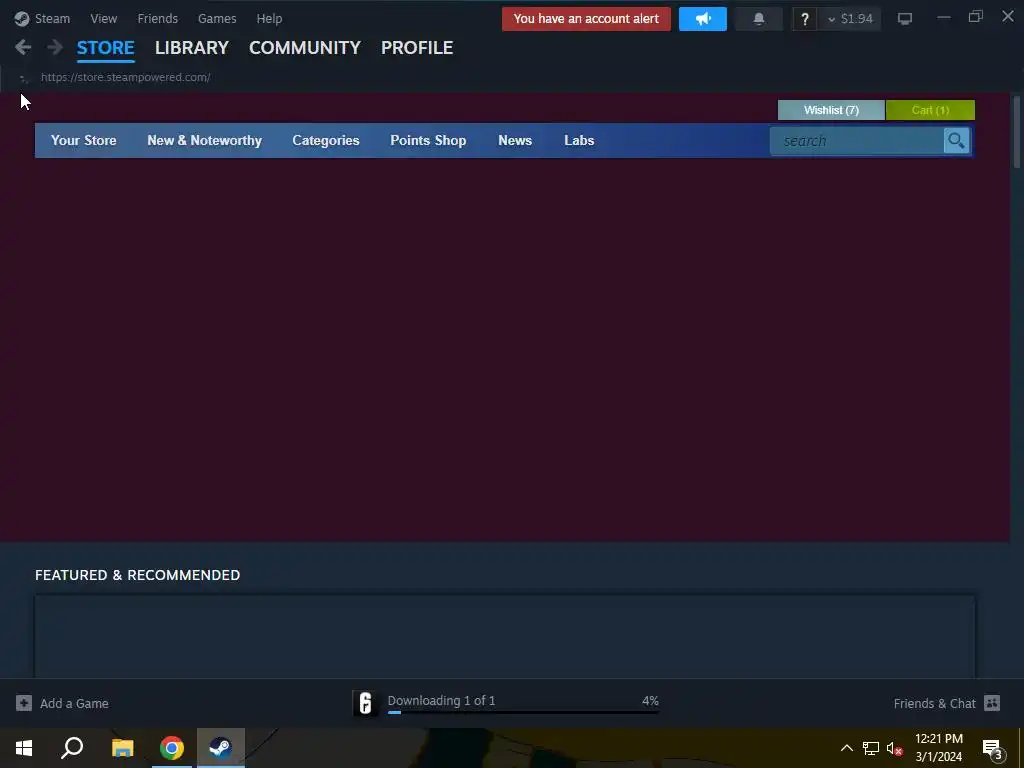The height and width of the screenshot is (768, 1024).
Task: Open the Friends menu
Action: click(x=157, y=19)
